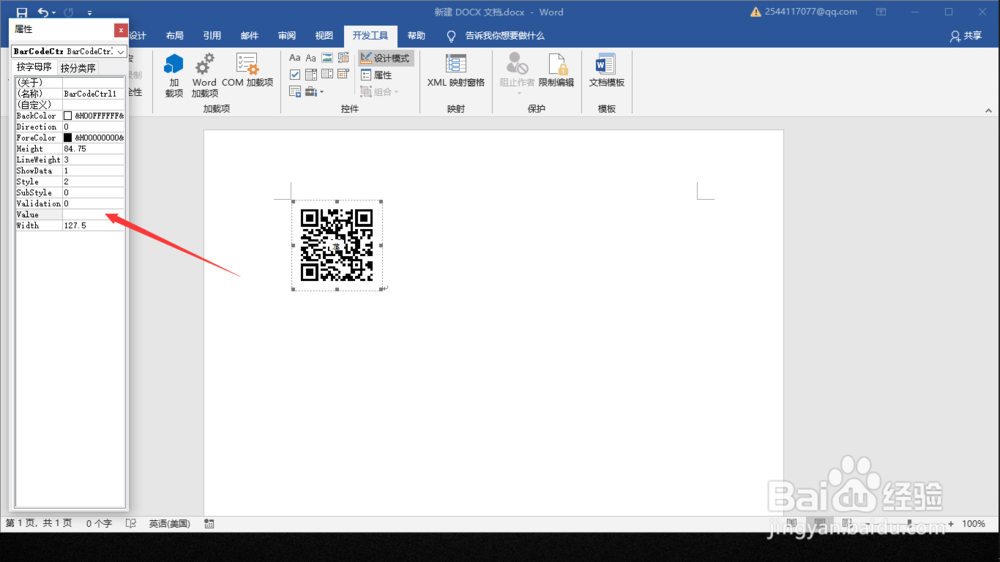Click the Undo arrow icon

(43, 12)
